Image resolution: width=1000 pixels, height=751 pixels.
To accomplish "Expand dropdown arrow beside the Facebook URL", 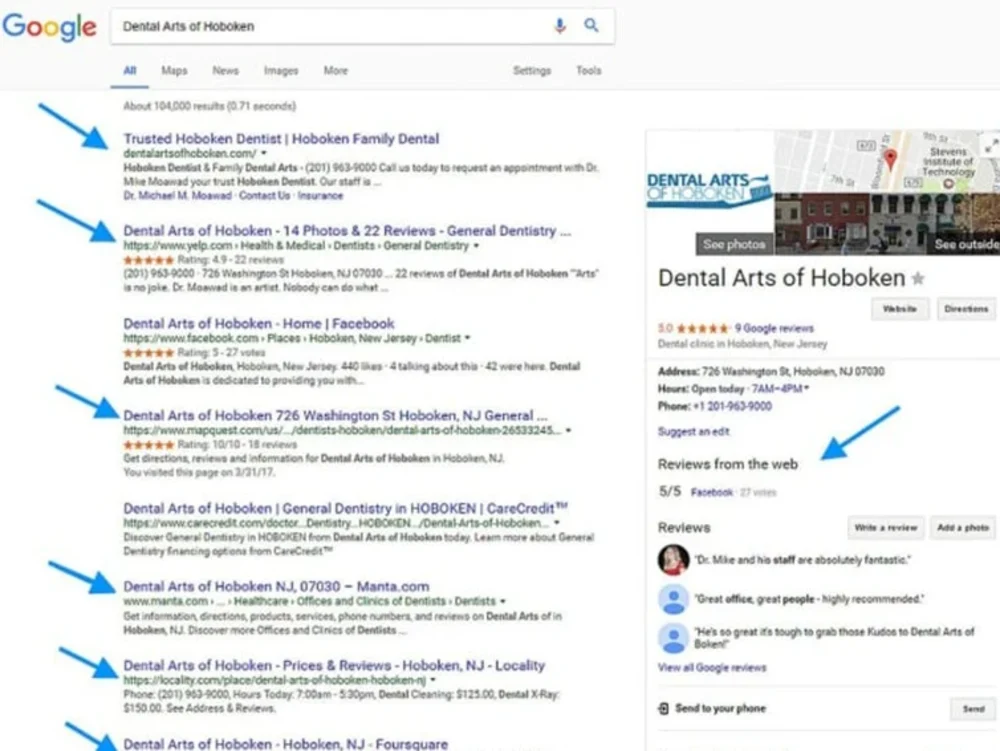I will (x=467, y=338).
